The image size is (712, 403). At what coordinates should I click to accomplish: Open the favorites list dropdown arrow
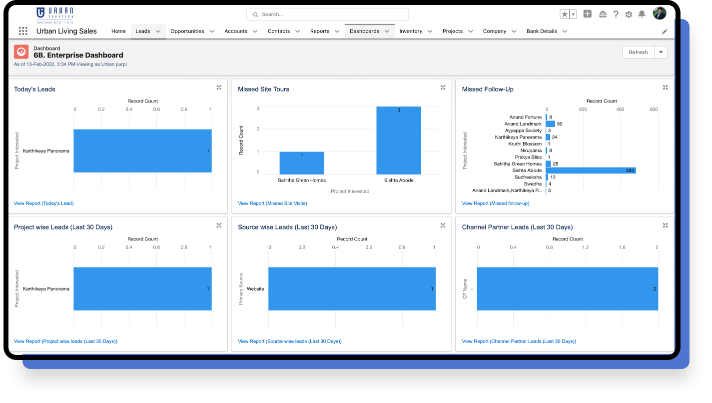point(573,14)
